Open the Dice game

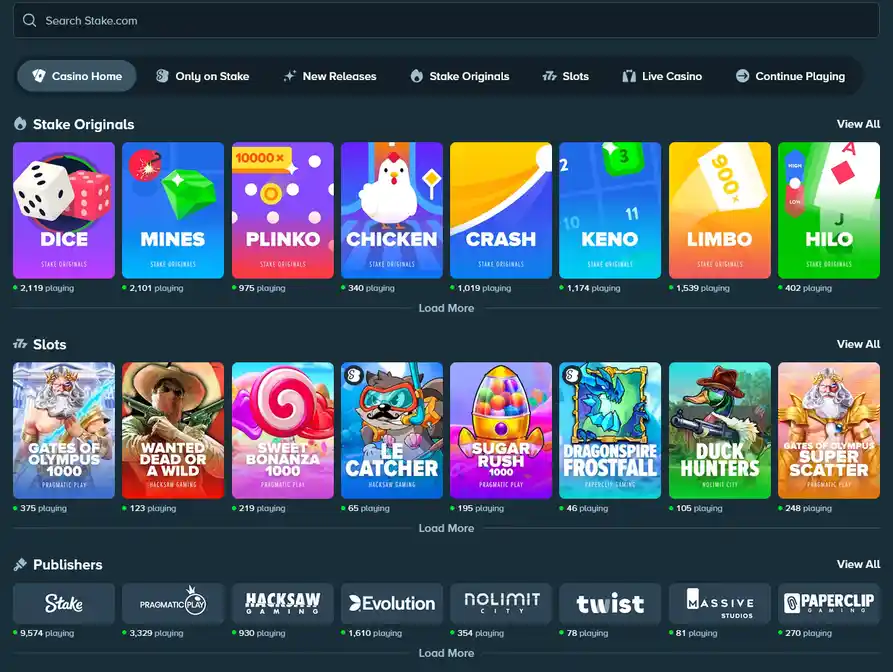coord(64,210)
